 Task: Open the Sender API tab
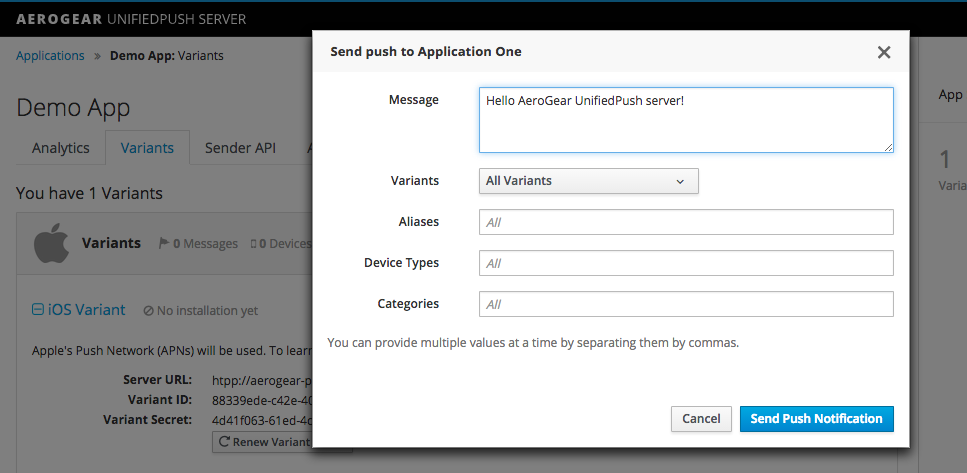(x=240, y=148)
